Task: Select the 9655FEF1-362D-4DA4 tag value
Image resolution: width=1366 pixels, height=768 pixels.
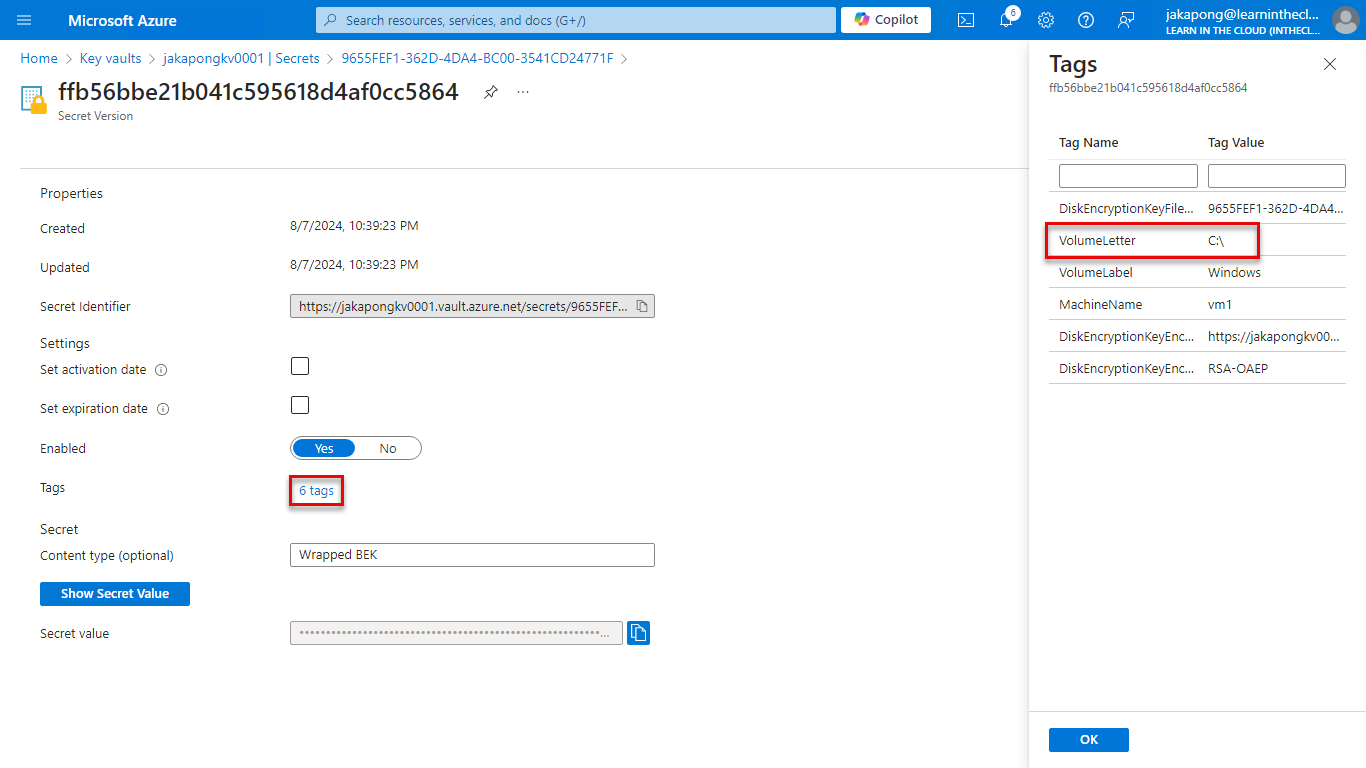Action: 1274,209
